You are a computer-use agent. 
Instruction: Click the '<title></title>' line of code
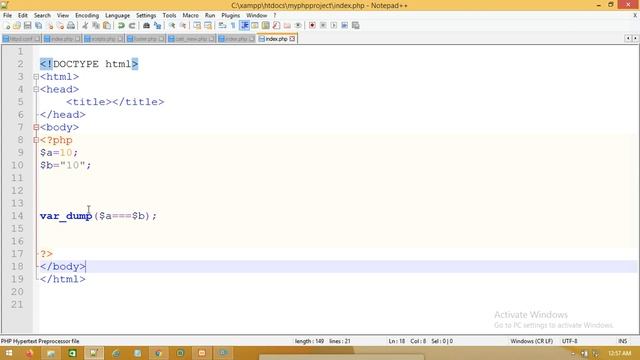coord(115,102)
